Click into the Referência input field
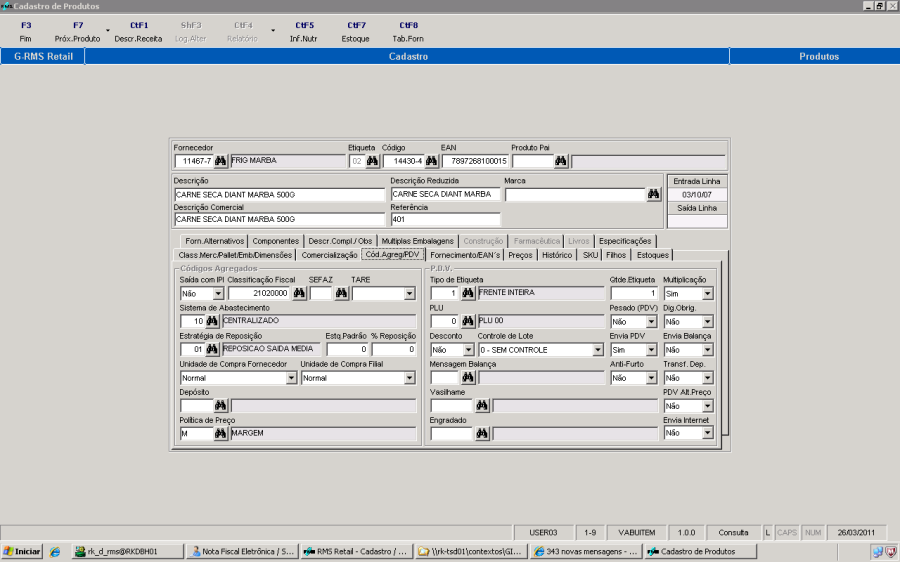The height and width of the screenshot is (562, 900). 445,220
